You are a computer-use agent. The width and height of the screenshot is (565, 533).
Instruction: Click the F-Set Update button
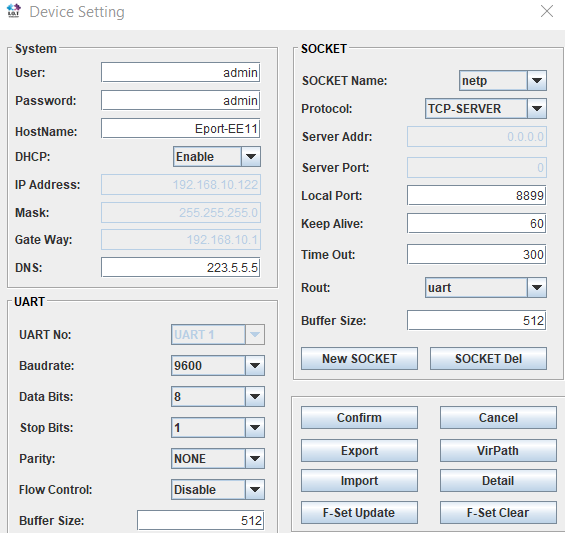[359, 512]
